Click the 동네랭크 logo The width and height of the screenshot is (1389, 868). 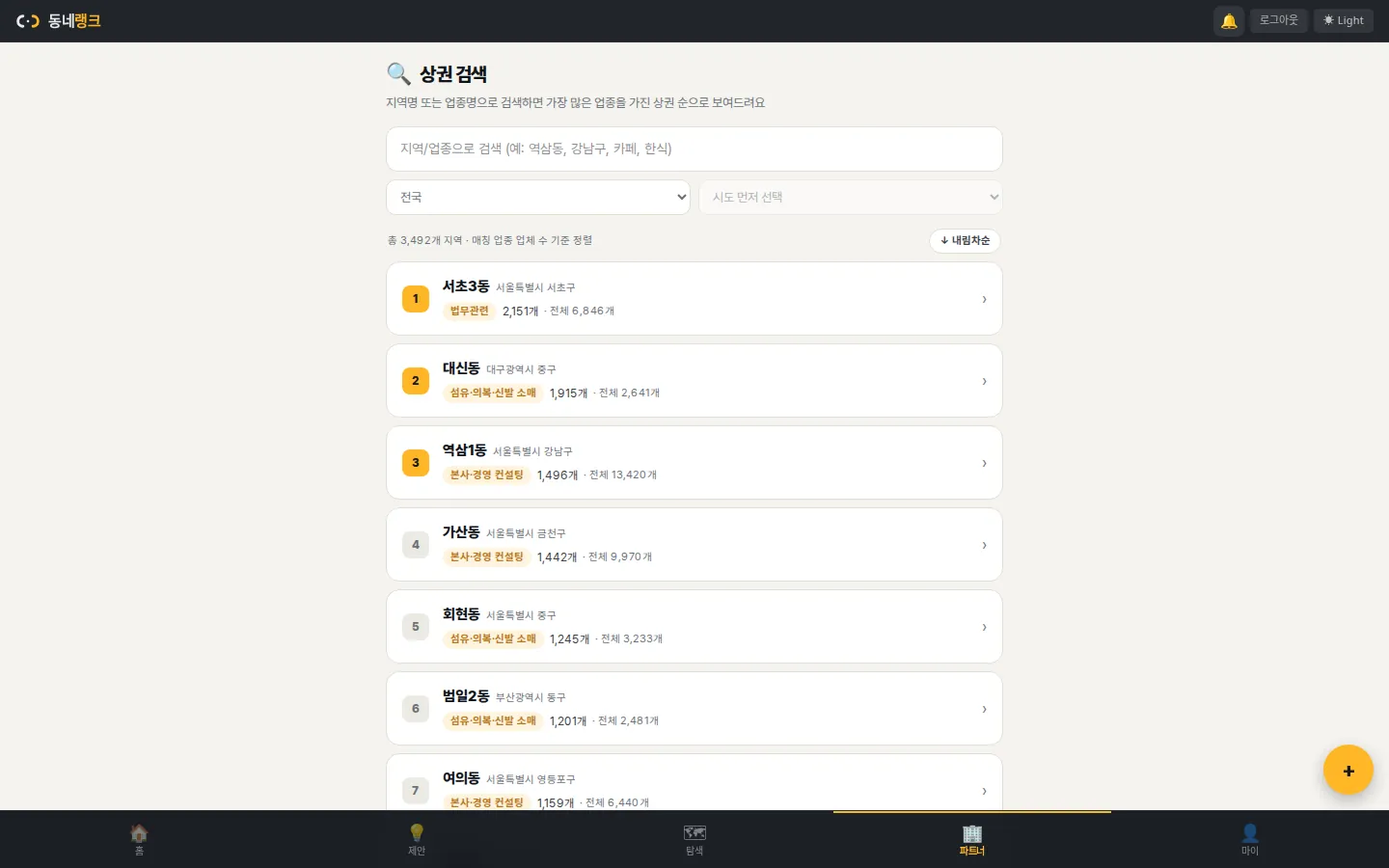(59, 20)
